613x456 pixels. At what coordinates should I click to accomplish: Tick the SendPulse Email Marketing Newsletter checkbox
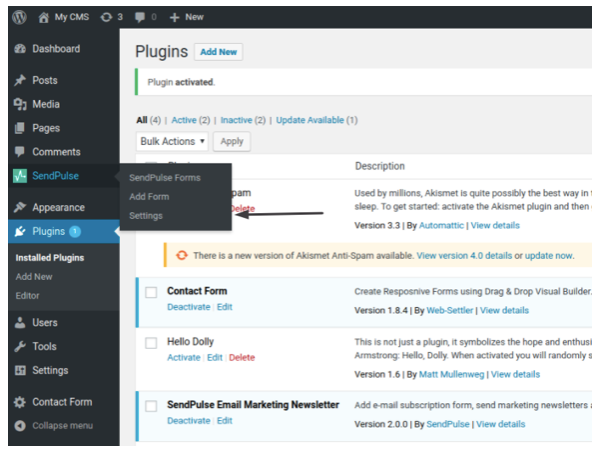(x=151, y=406)
